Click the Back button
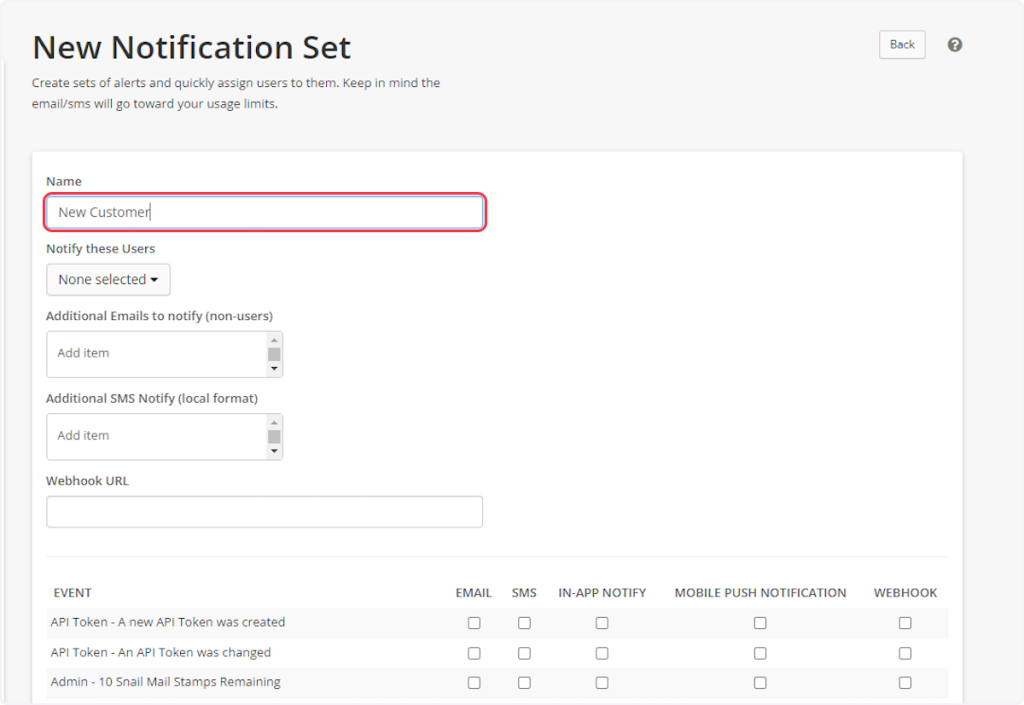The width and height of the screenshot is (1024, 705). (x=902, y=45)
